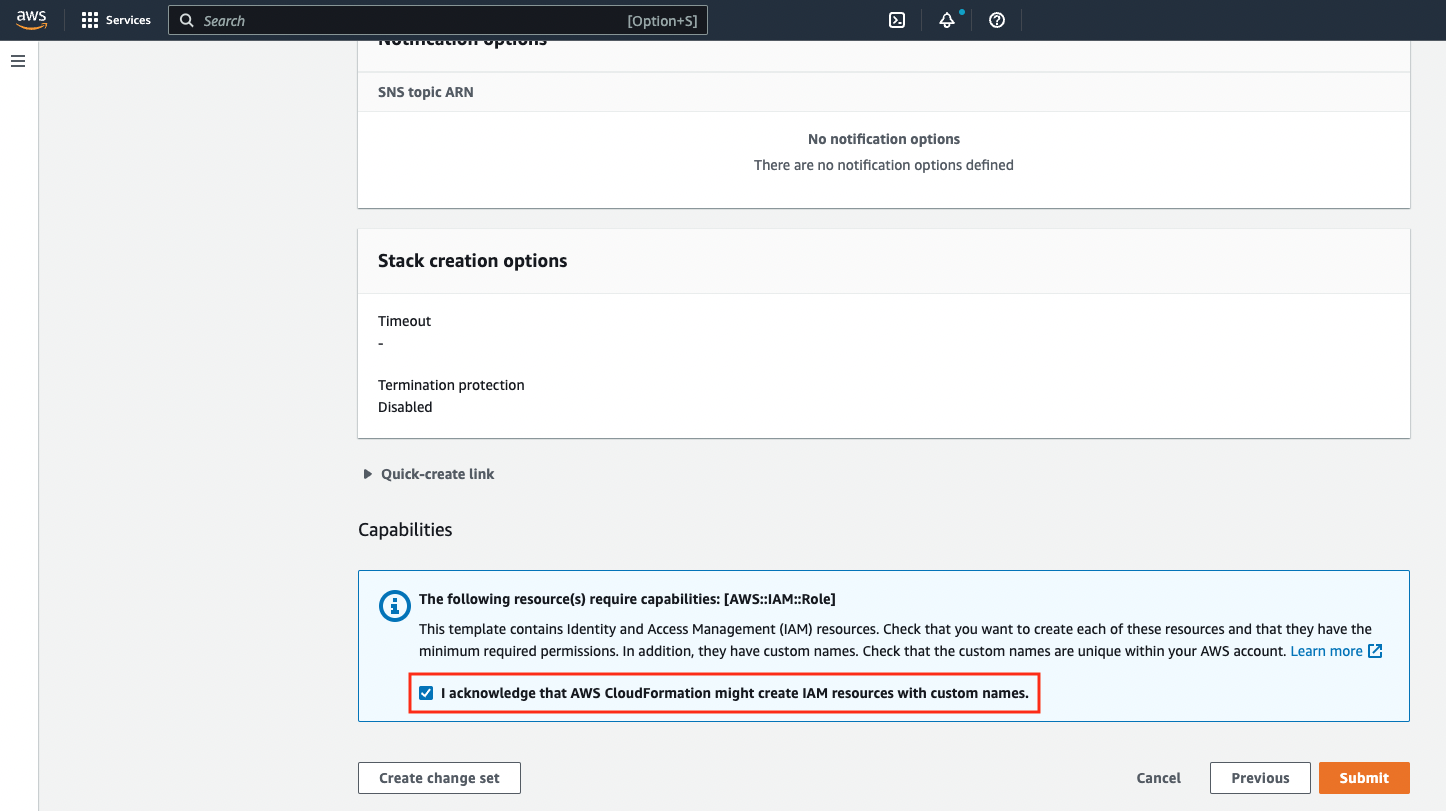
Task: Click the Stack creation options heading
Action: pos(472,261)
